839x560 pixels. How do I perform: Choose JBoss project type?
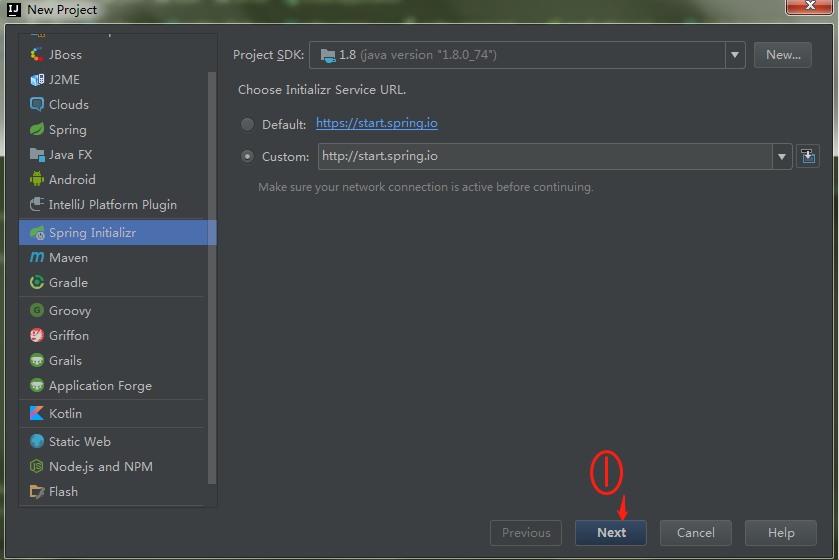(113, 55)
